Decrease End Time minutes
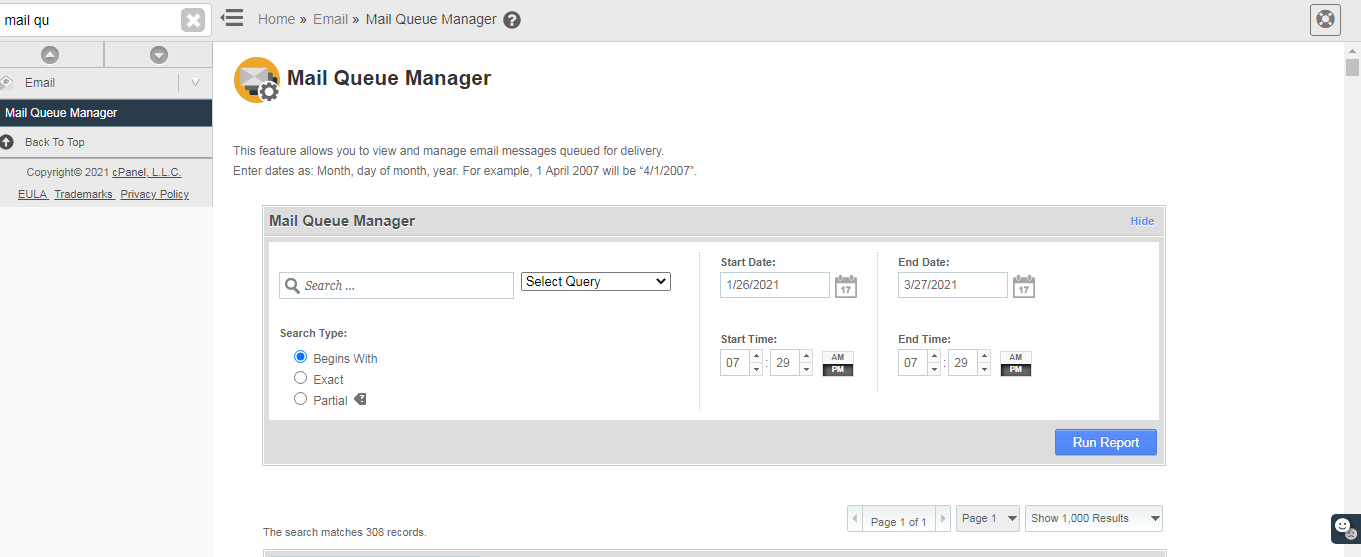Viewport: 1361px width, 557px height. pos(984,369)
